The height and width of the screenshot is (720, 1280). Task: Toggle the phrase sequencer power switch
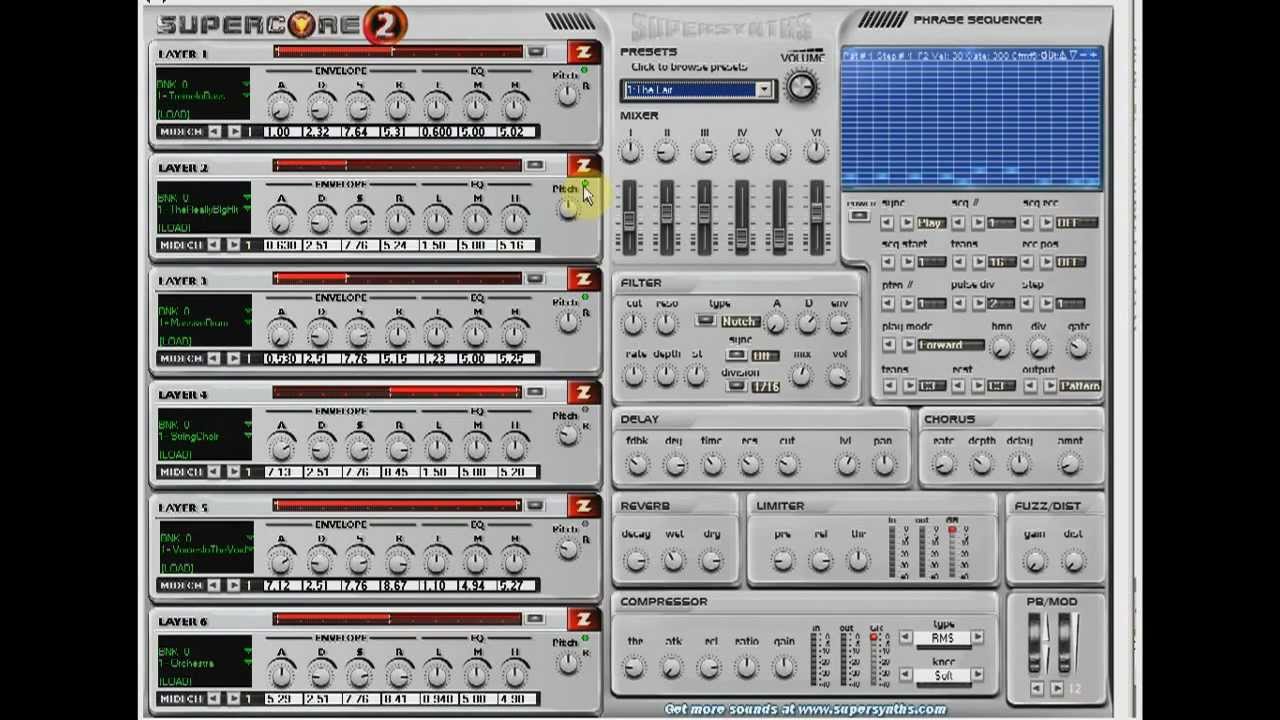[x=859, y=217]
